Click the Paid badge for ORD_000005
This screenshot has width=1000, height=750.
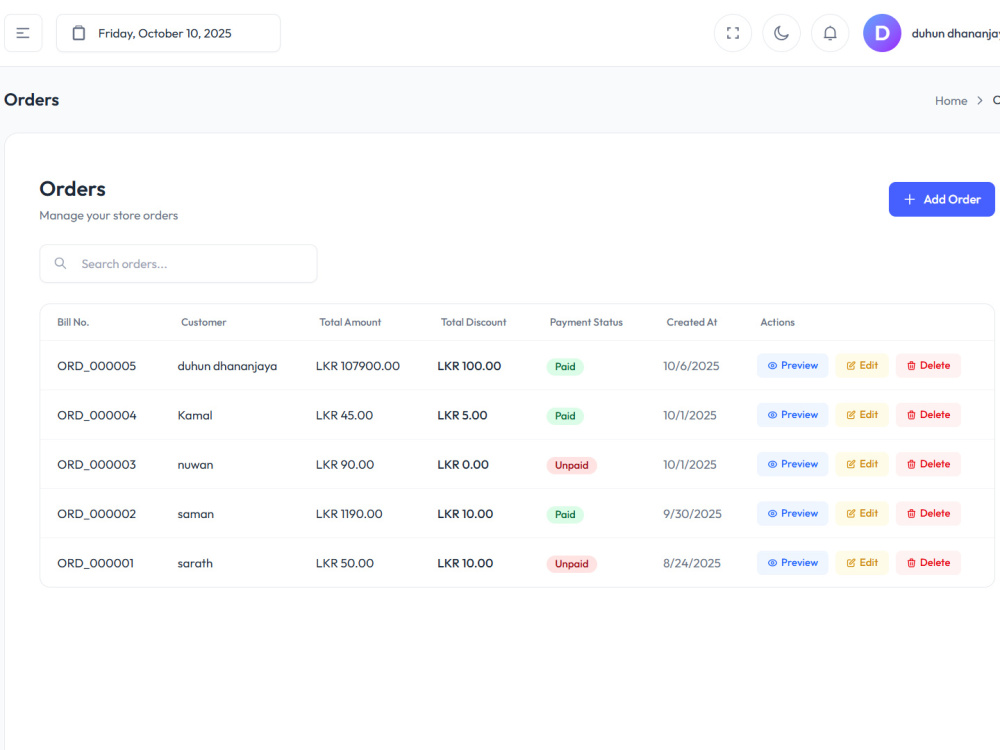click(x=565, y=367)
